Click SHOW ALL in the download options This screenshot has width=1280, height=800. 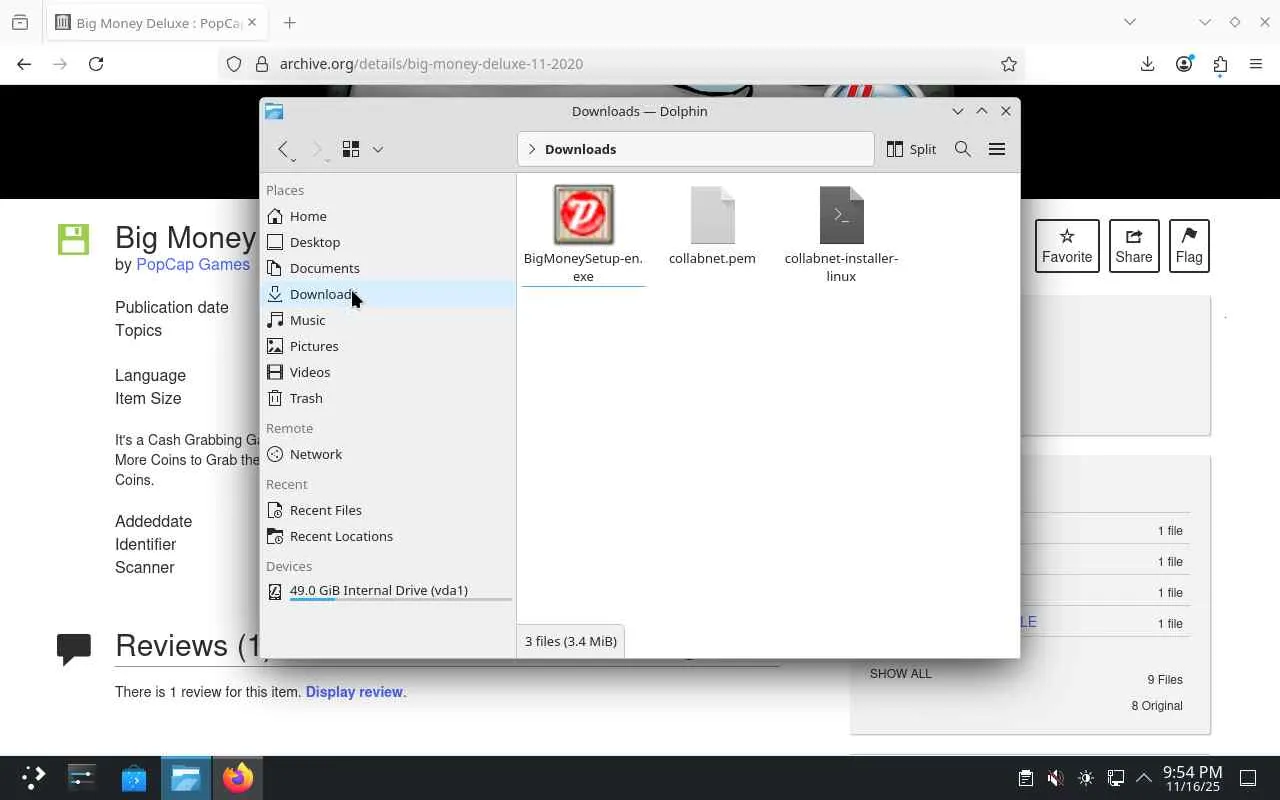point(901,674)
